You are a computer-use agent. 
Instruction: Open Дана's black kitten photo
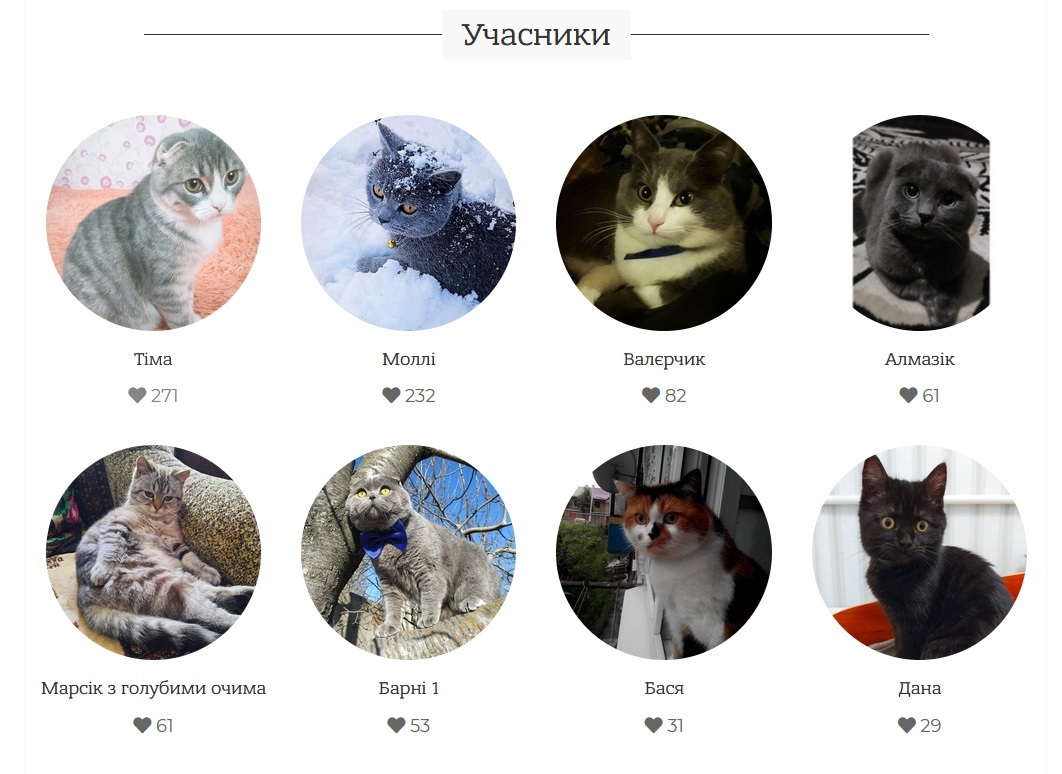click(x=920, y=552)
